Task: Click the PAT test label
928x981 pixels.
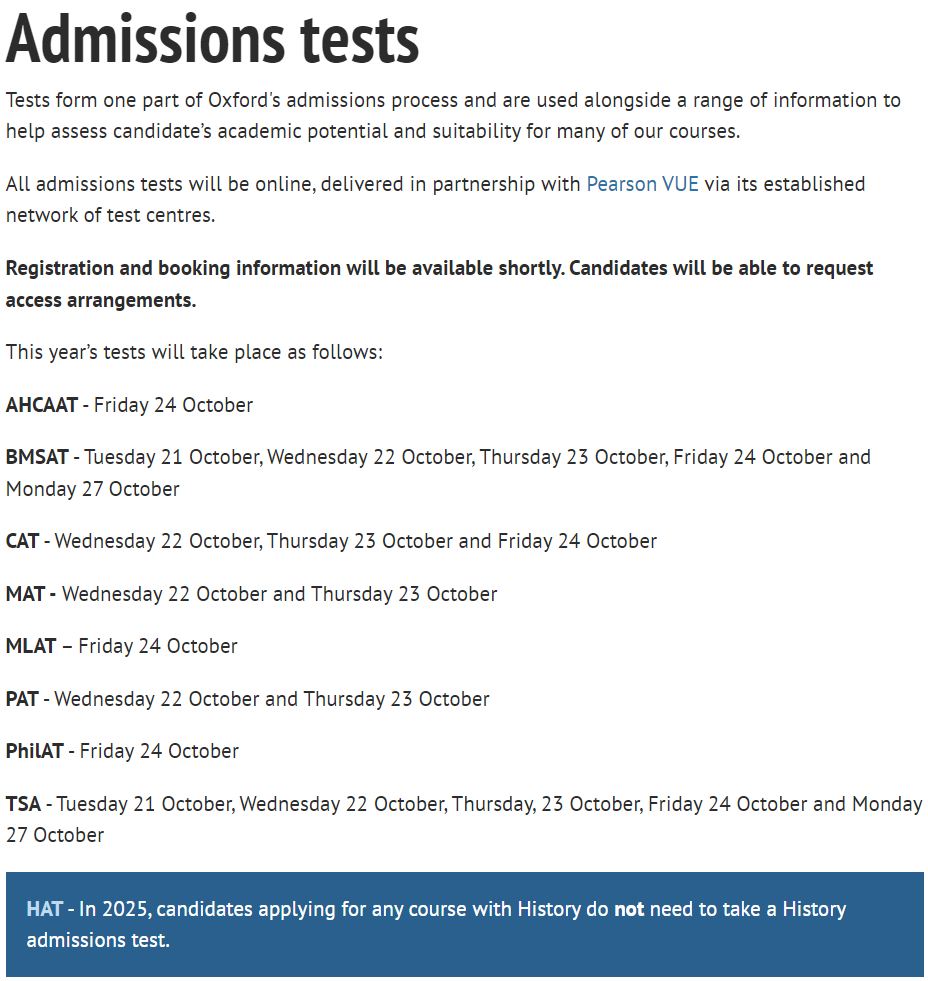Action: point(23,698)
